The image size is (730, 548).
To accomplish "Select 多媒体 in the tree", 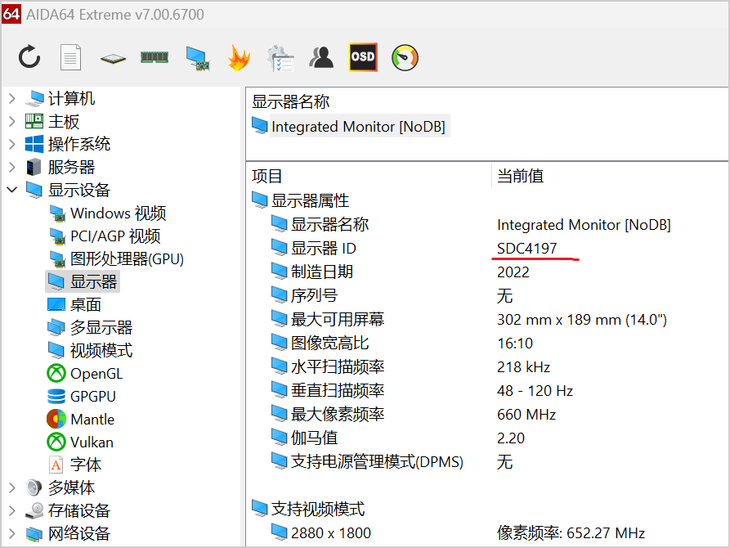I will click(x=71, y=487).
